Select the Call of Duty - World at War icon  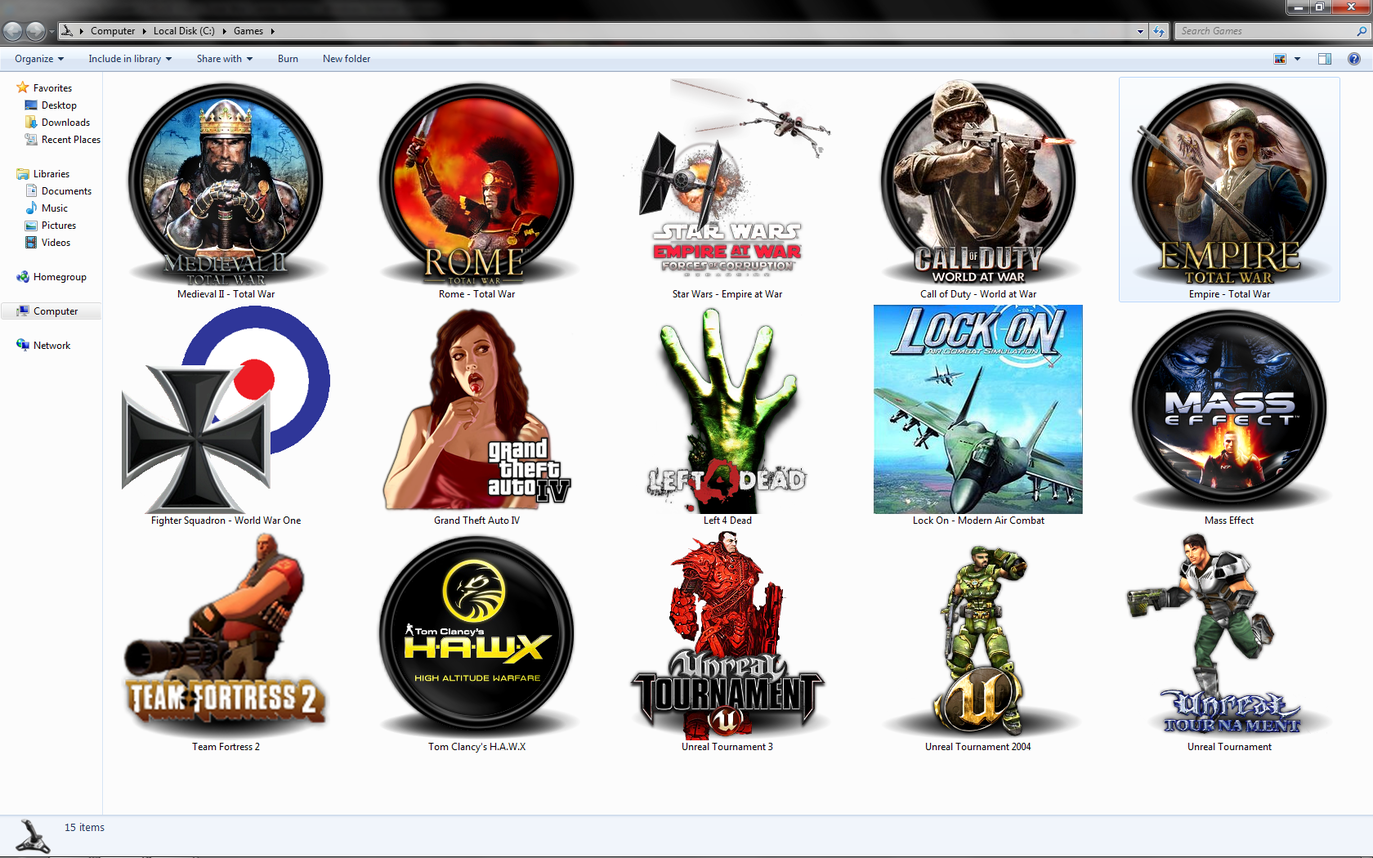click(x=978, y=182)
